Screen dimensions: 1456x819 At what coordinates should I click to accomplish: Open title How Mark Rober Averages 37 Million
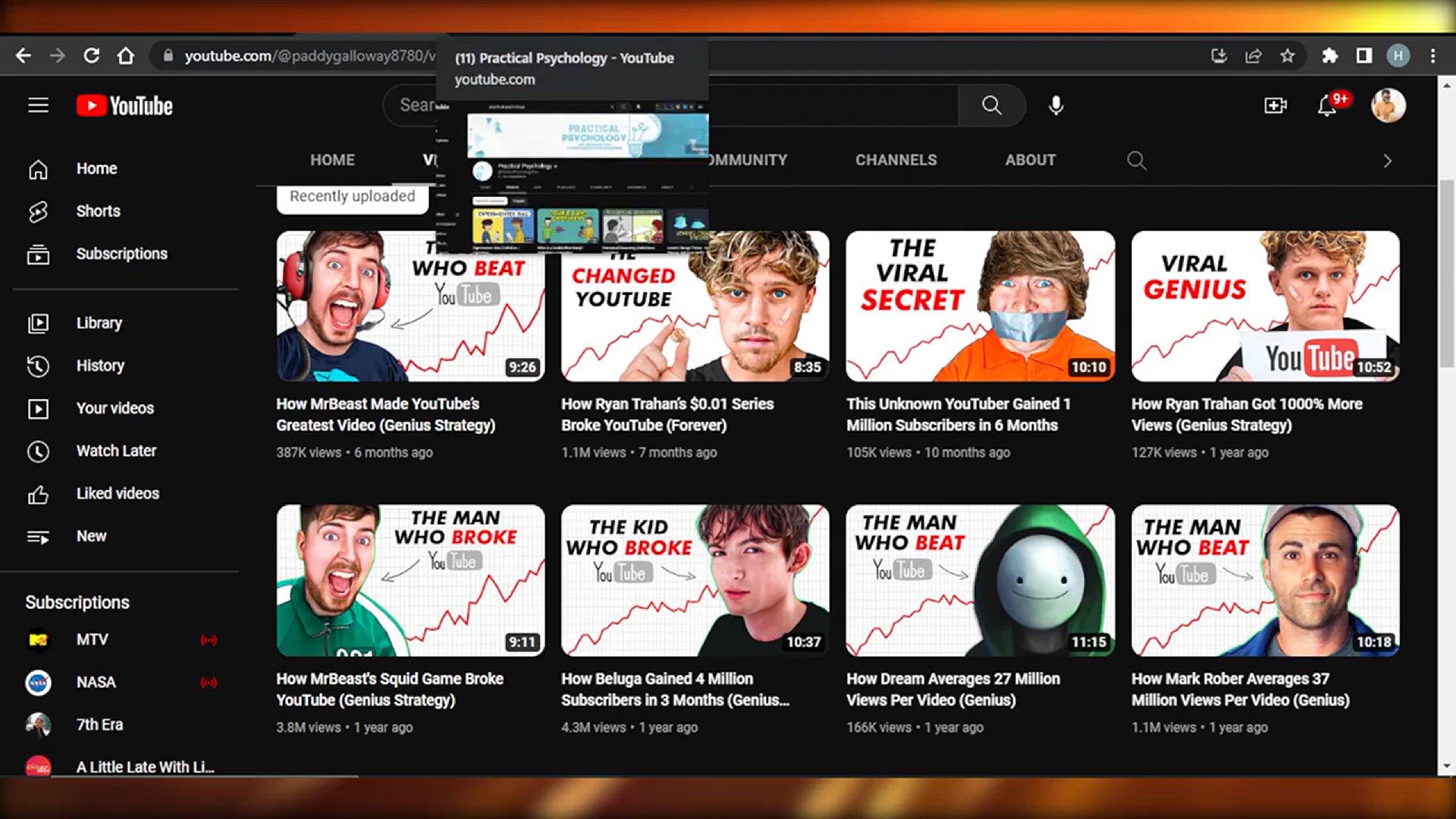pos(1241,689)
